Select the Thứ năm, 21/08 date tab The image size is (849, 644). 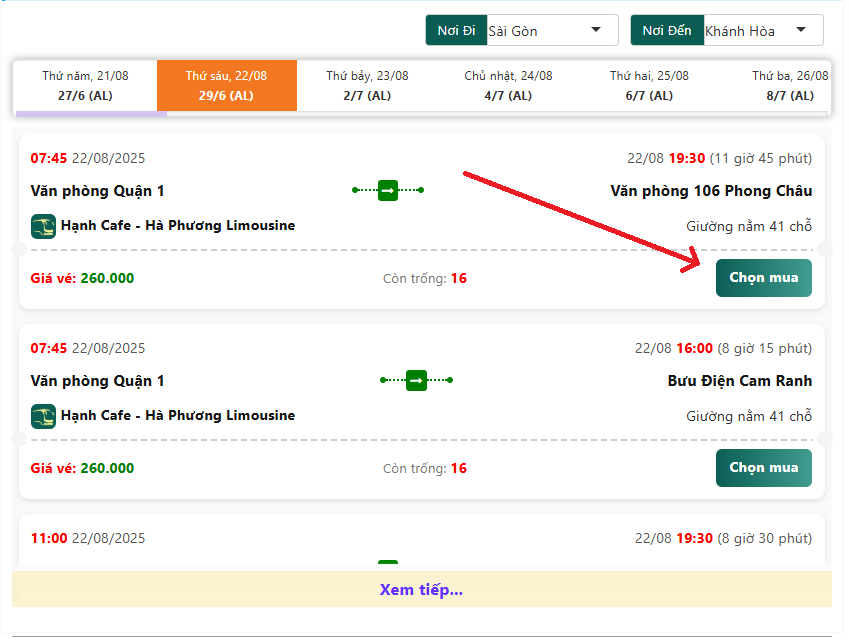point(86,86)
